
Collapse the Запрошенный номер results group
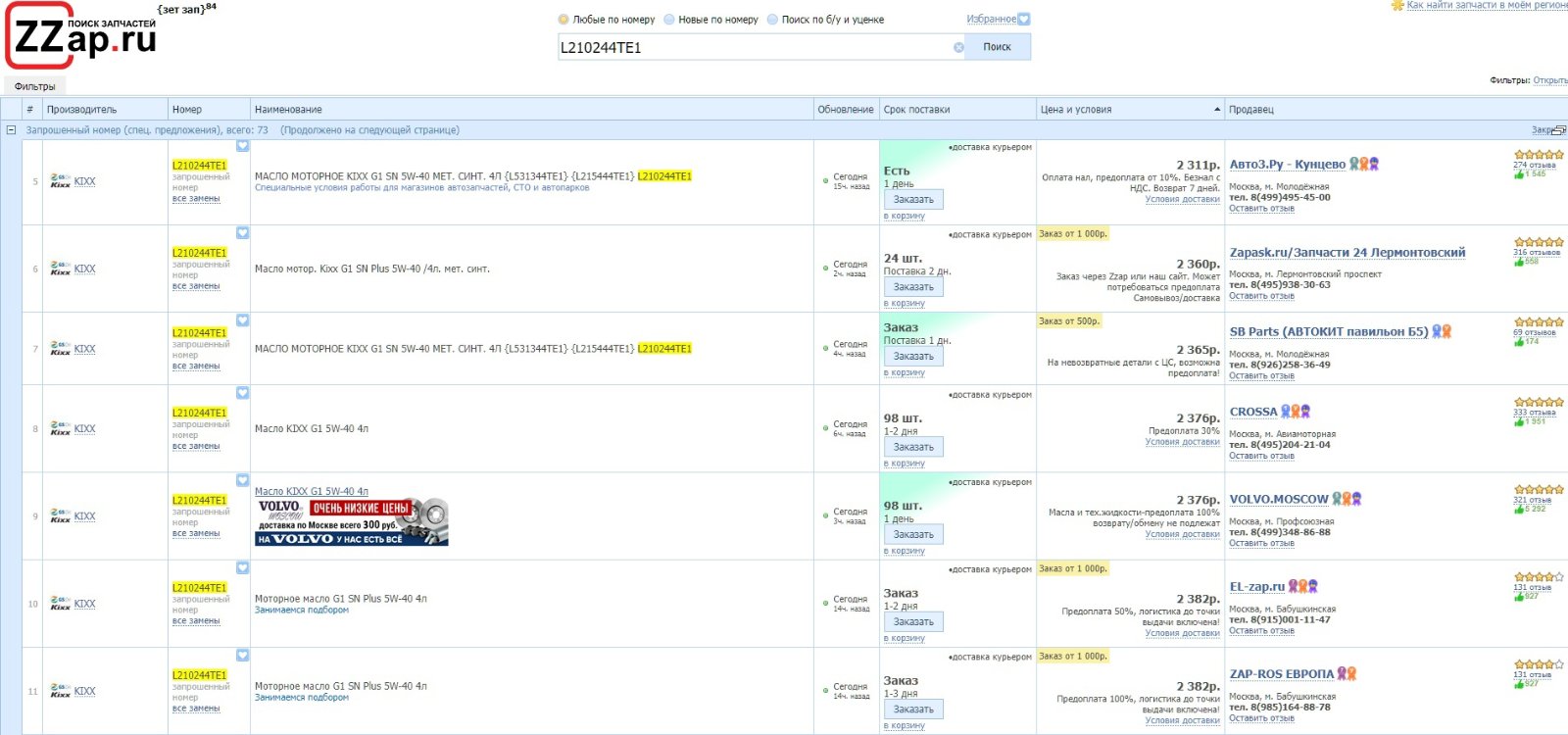(x=11, y=129)
